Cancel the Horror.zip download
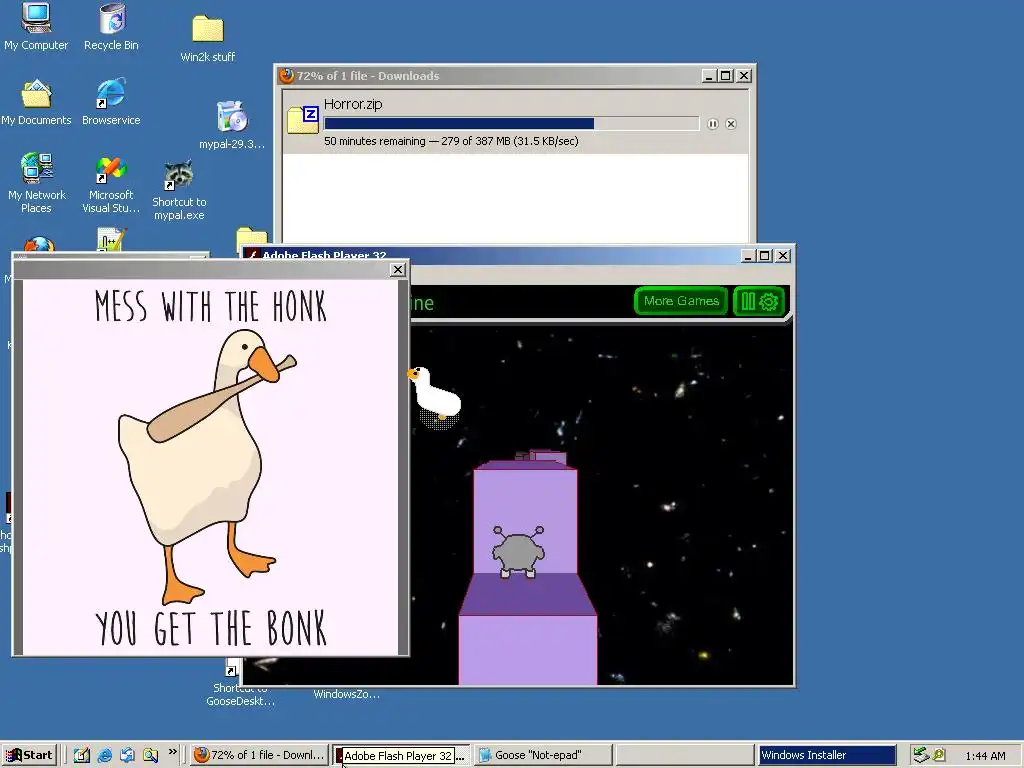The image size is (1024, 768). click(731, 124)
